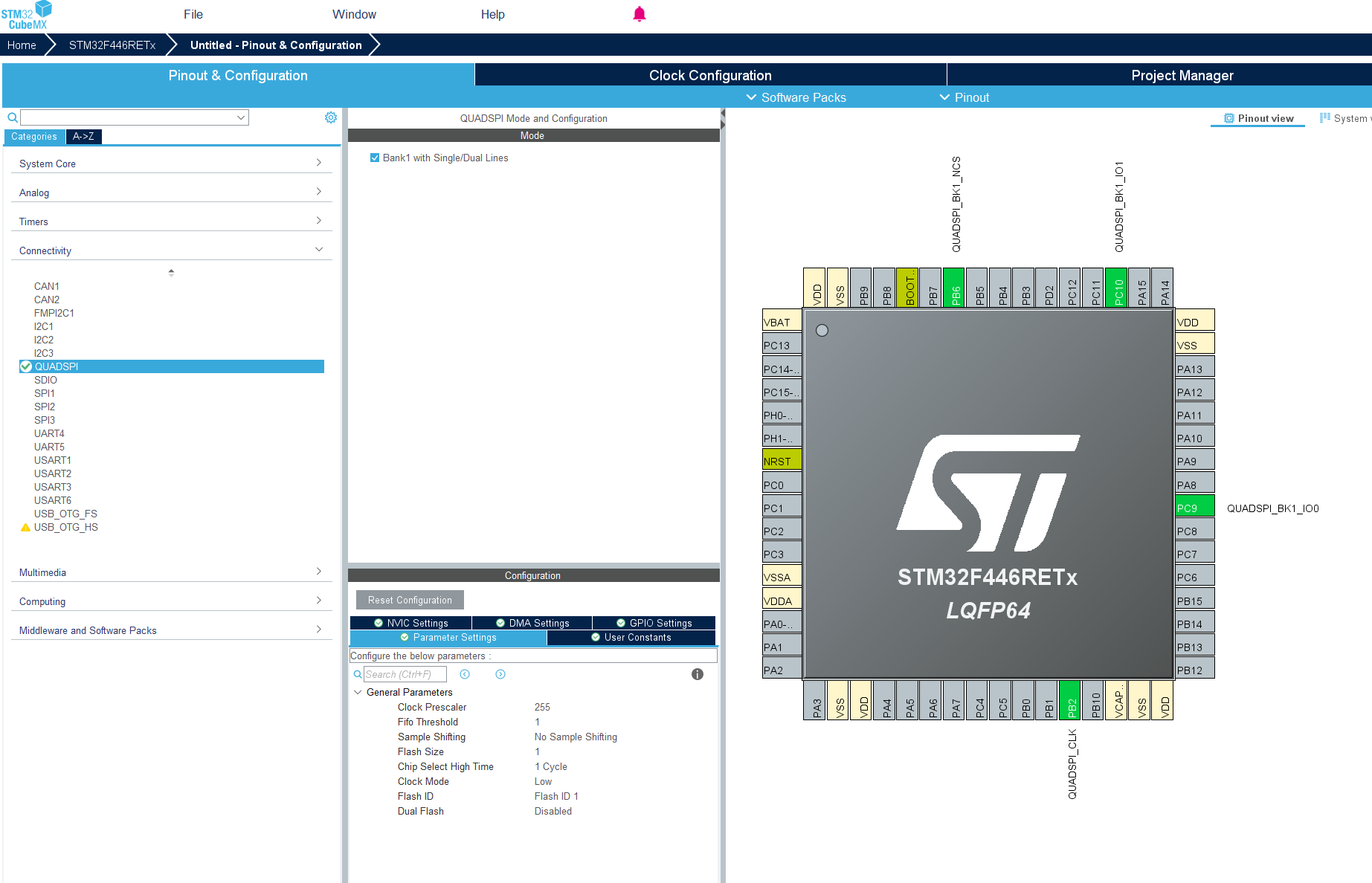The height and width of the screenshot is (883, 1372).
Task: Switch to A->Z sorting mode
Action: [x=83, y=136]
